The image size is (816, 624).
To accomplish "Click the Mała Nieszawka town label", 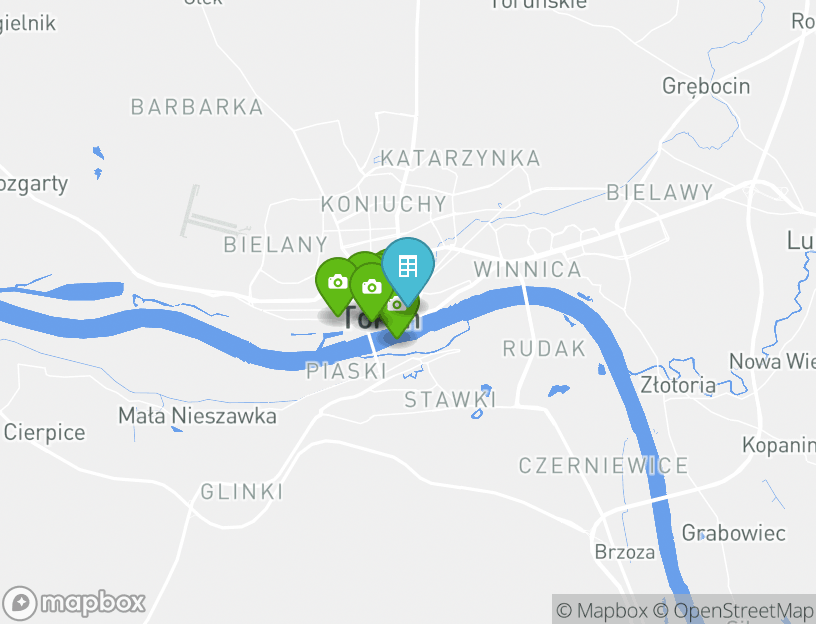I will [x=197, y=416].
